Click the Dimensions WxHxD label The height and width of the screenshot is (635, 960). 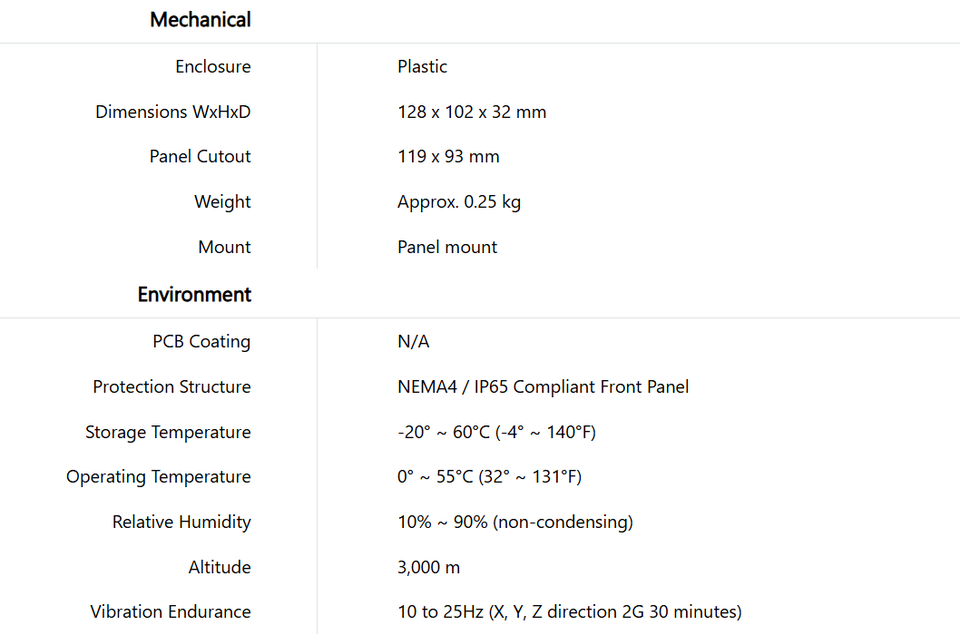pos(173,111)
